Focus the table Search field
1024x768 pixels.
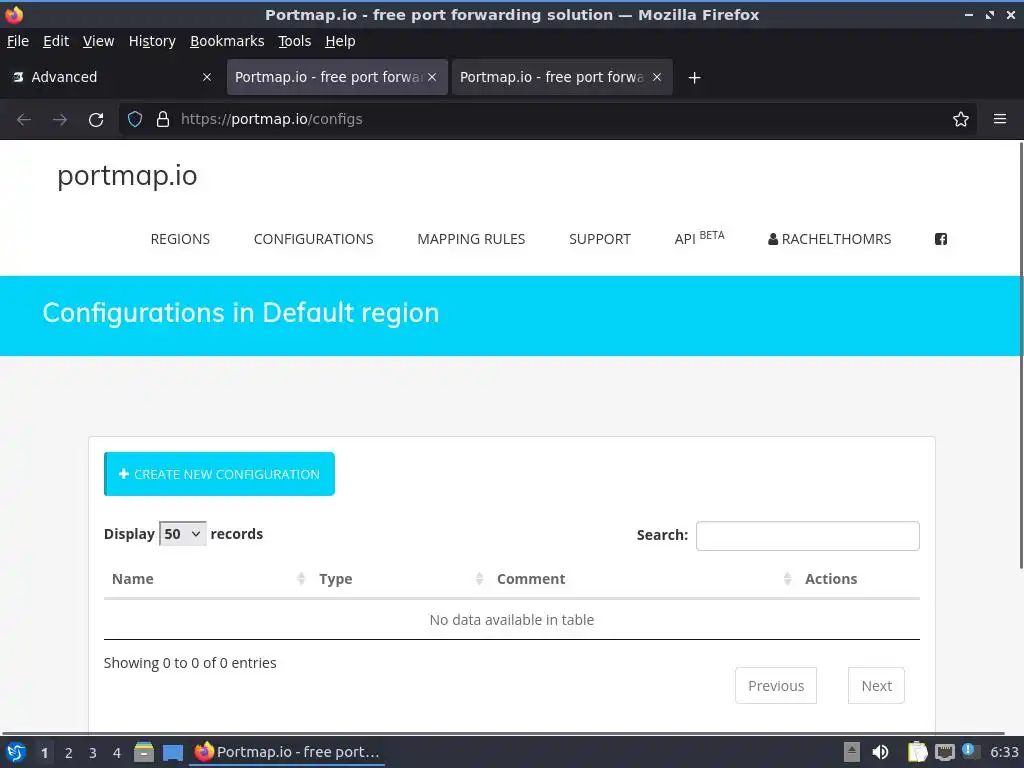807,536
